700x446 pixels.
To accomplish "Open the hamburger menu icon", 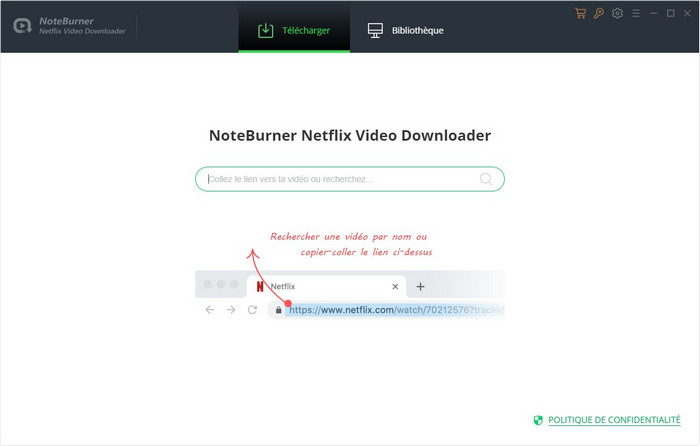I will (x=636, y=14).
